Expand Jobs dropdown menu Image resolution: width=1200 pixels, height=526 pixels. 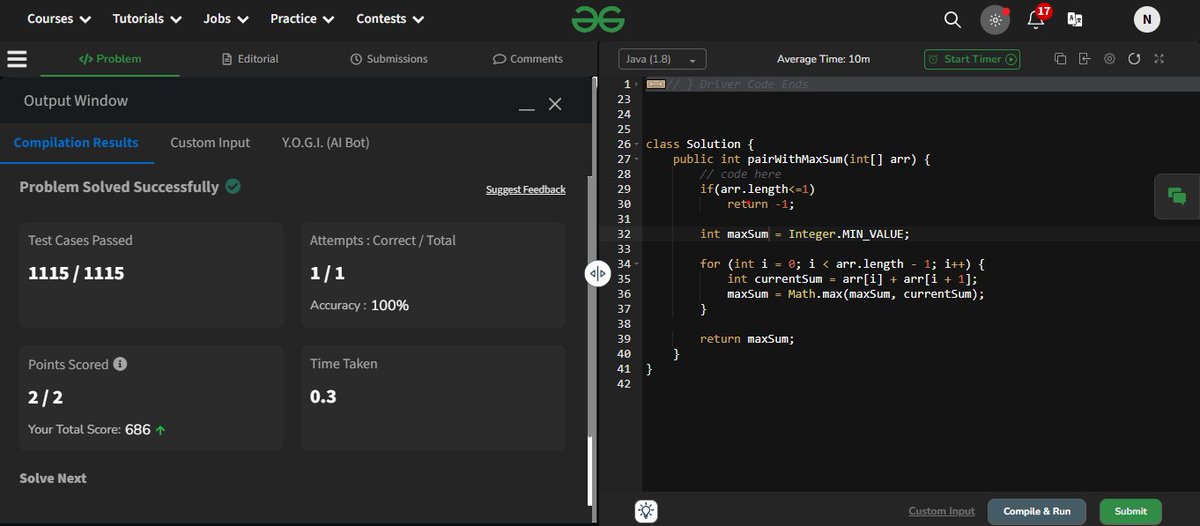226,19
